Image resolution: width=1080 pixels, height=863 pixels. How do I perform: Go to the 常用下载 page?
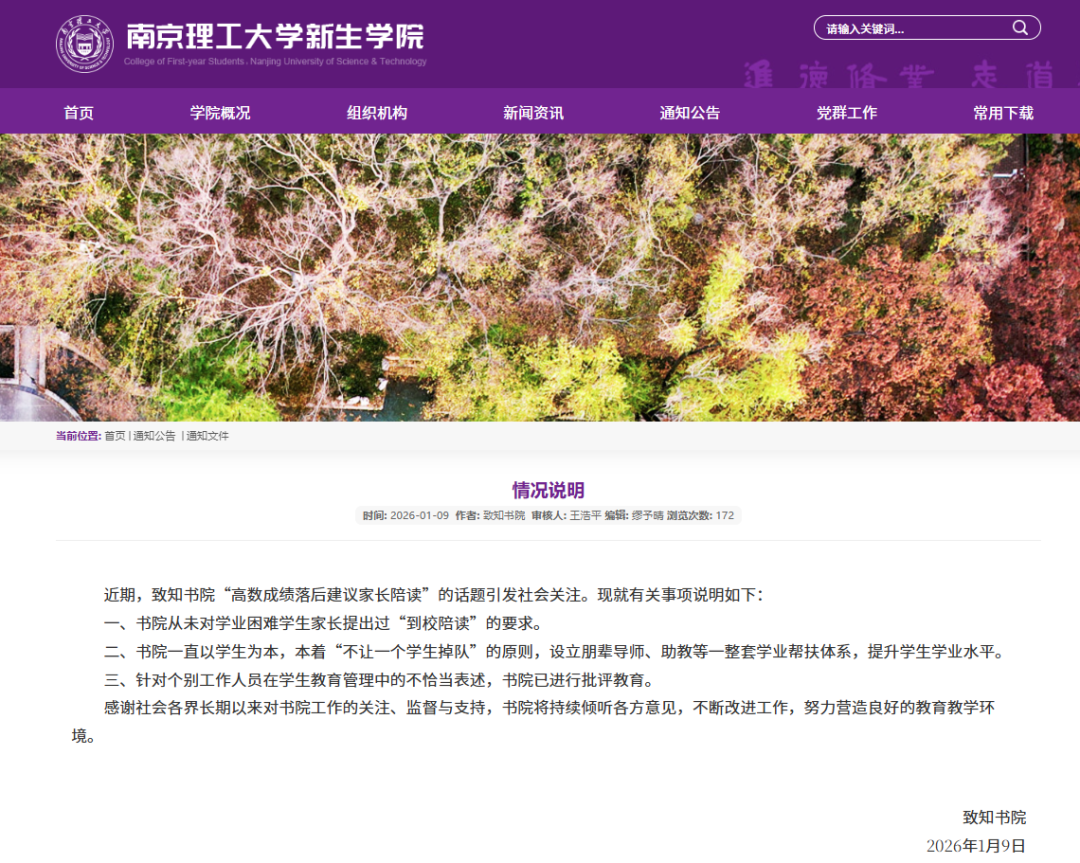click(1003, 113)
